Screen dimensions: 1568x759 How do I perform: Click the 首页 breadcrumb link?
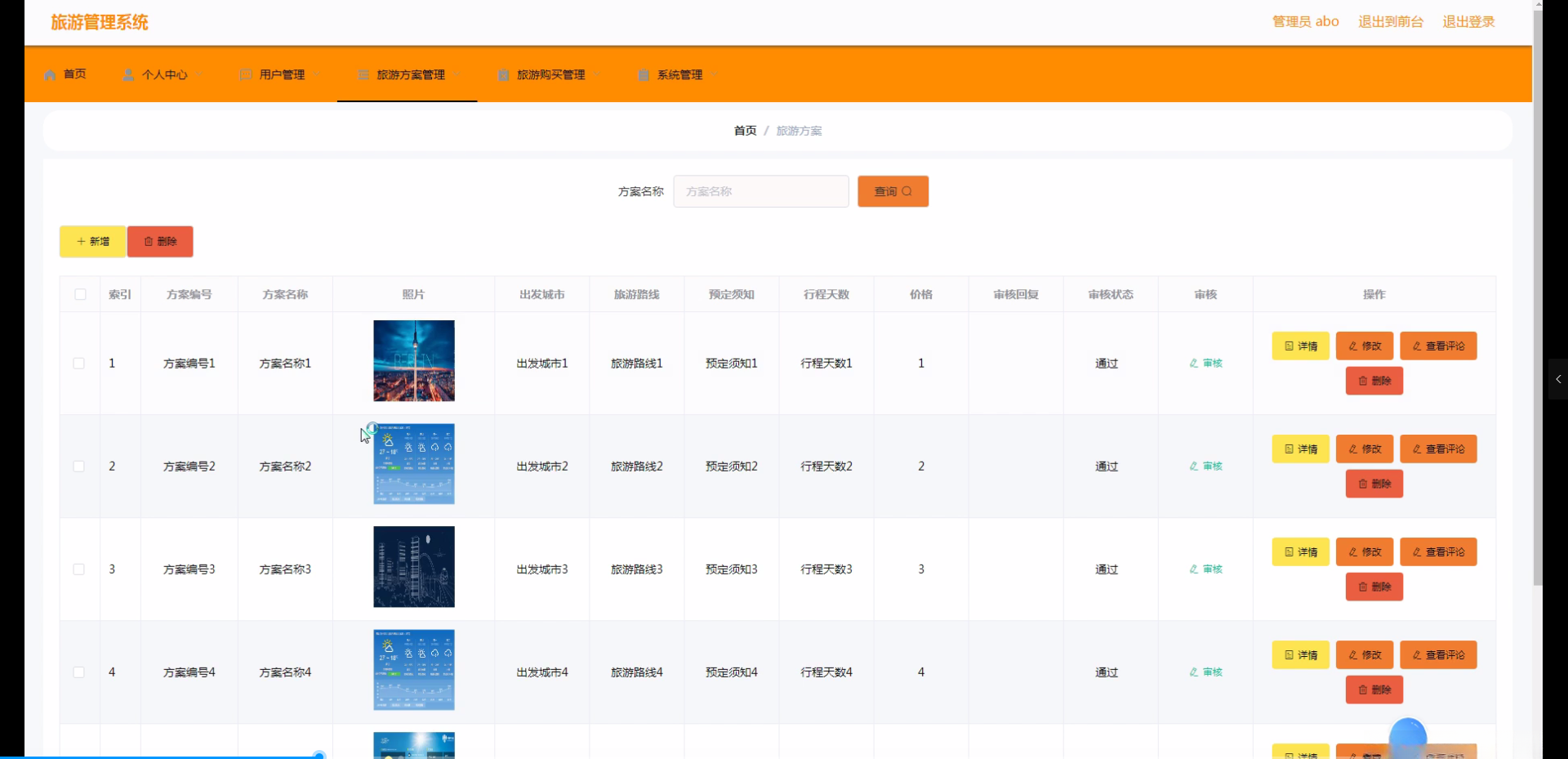point(745,131)
